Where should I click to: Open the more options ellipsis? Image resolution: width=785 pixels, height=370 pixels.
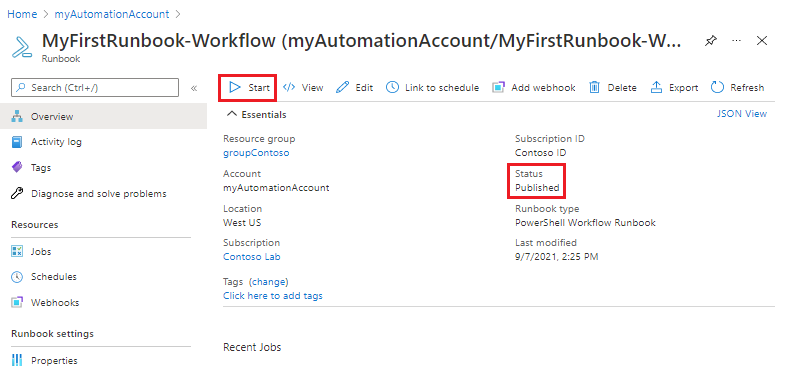tap(736, 41)
